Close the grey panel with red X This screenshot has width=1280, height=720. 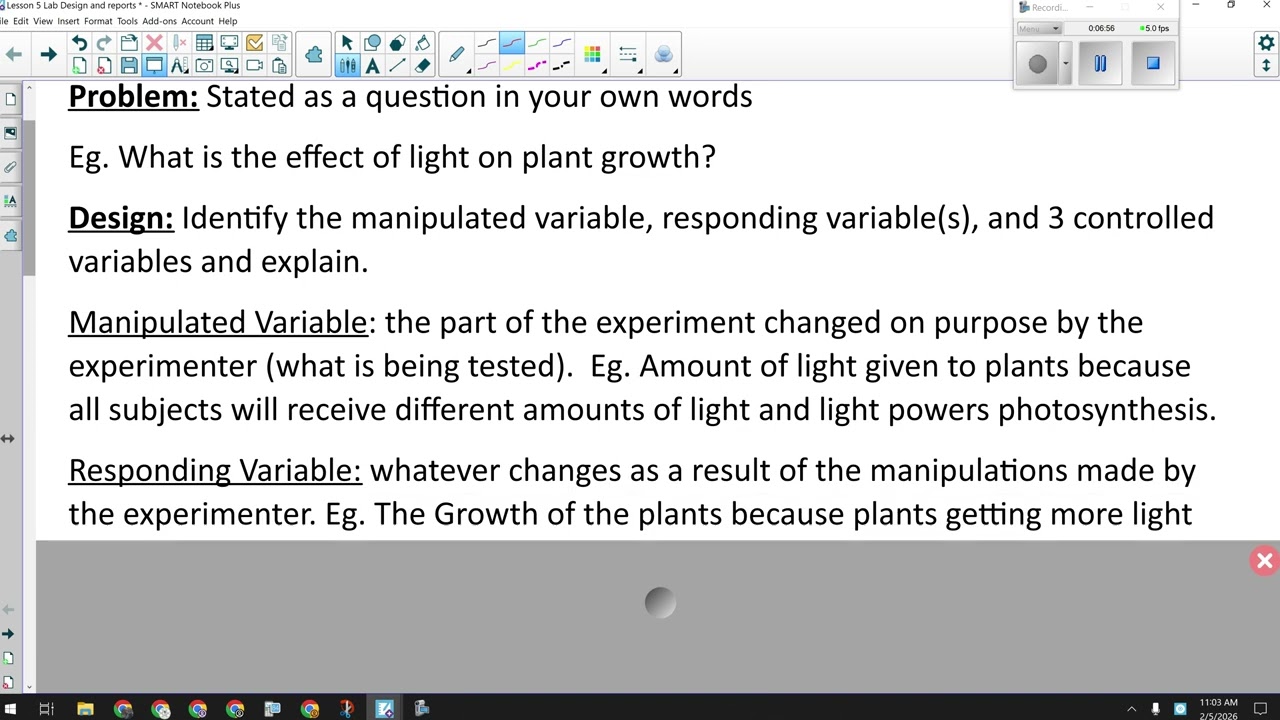[x=1264, y=561]
